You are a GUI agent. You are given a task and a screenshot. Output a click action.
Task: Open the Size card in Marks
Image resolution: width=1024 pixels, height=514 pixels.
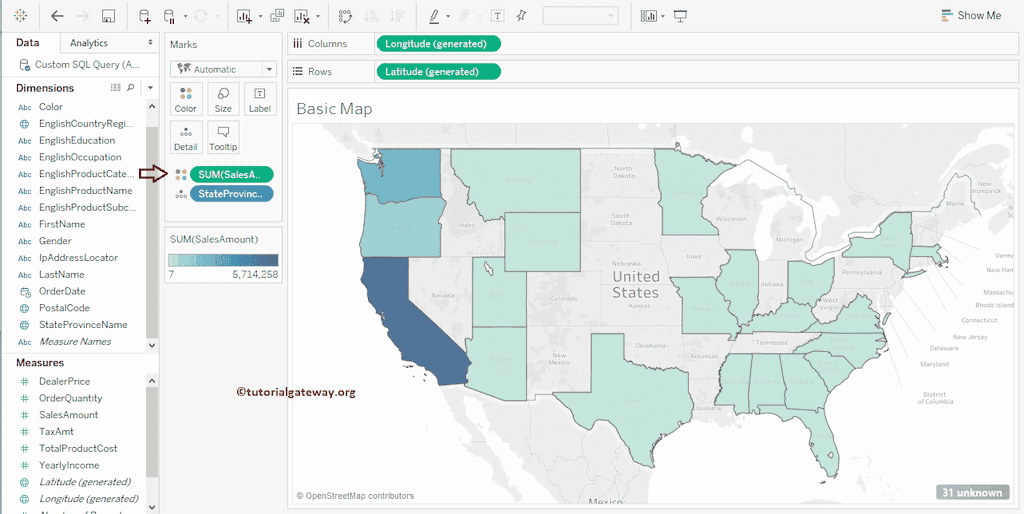(223, 99)
